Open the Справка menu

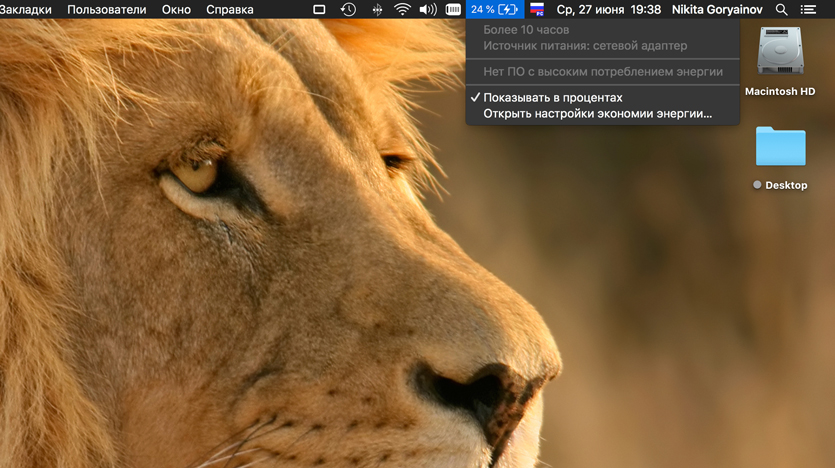[229, 9]
